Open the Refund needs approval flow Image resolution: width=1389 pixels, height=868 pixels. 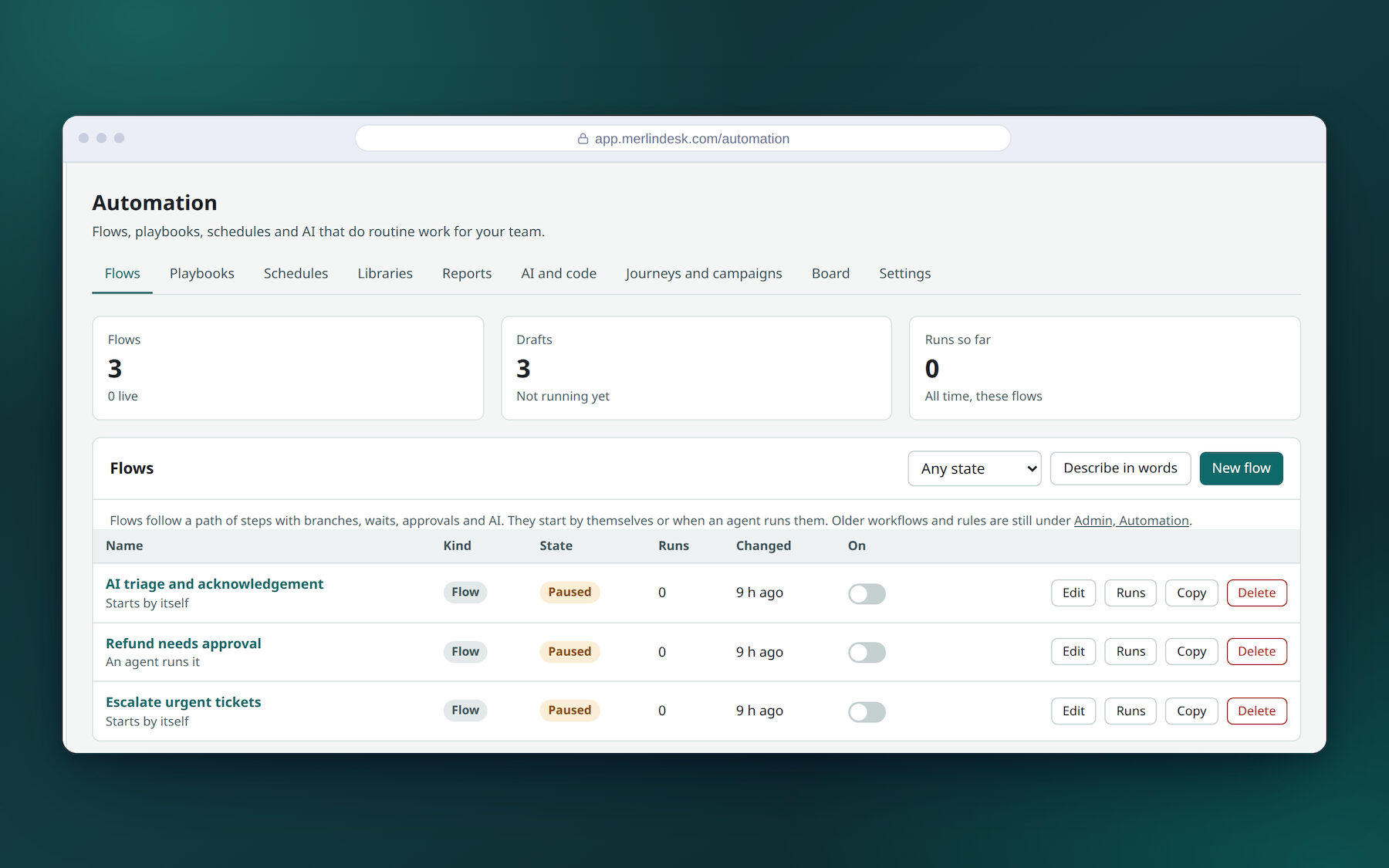pos(184,643)
